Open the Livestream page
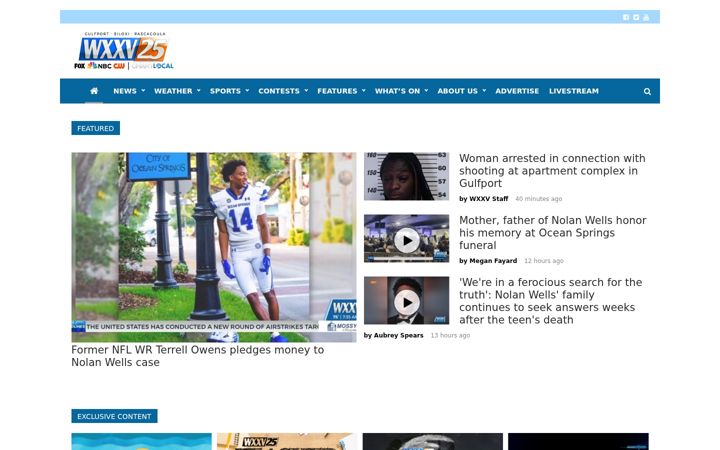The width and height of the screenshot is (720, 450). click(x=574, y=91)
